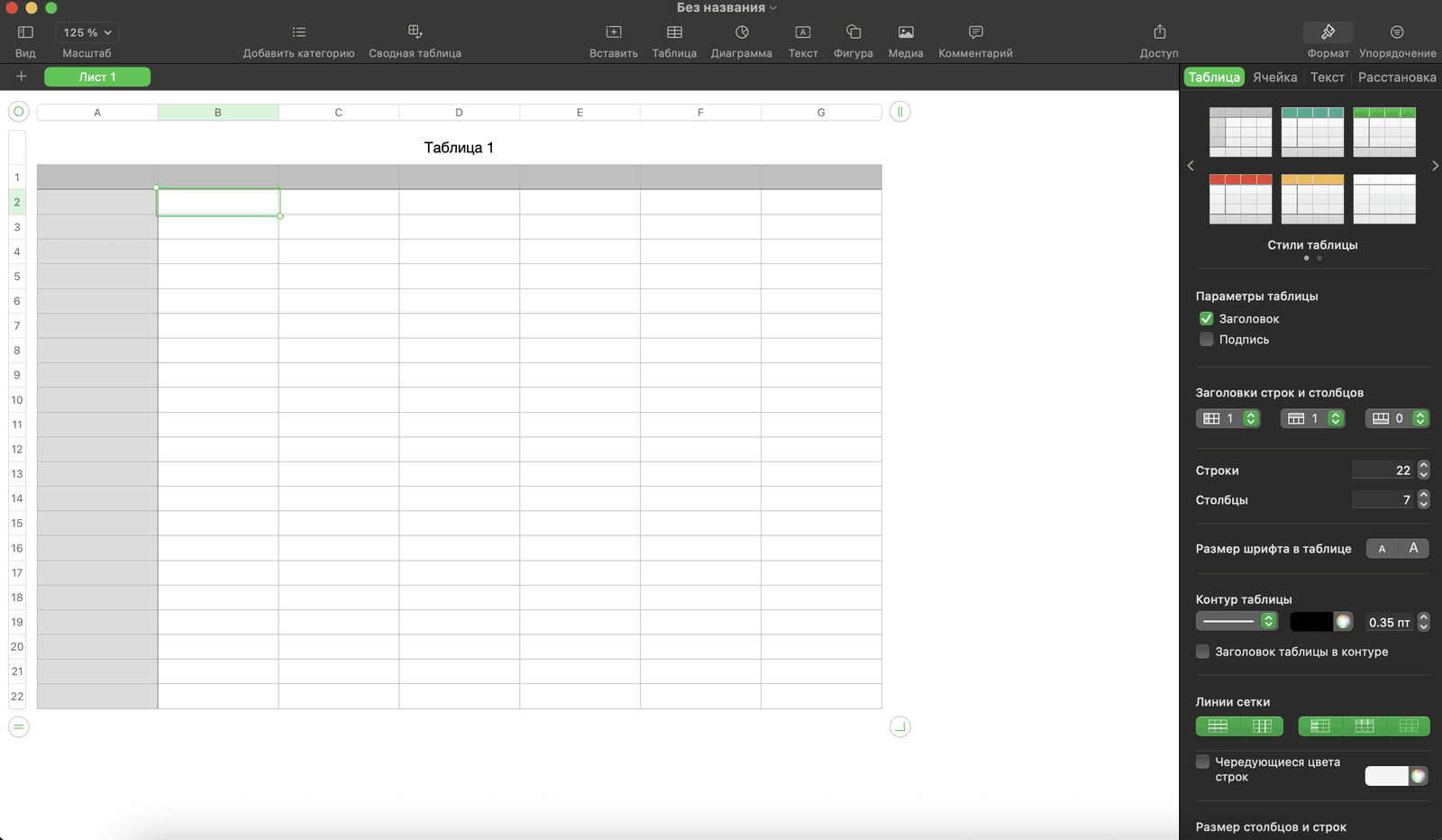Enable Чередующиеся цвета строк checkbox
The image size is (1442, 840).
pos(1202,762)
